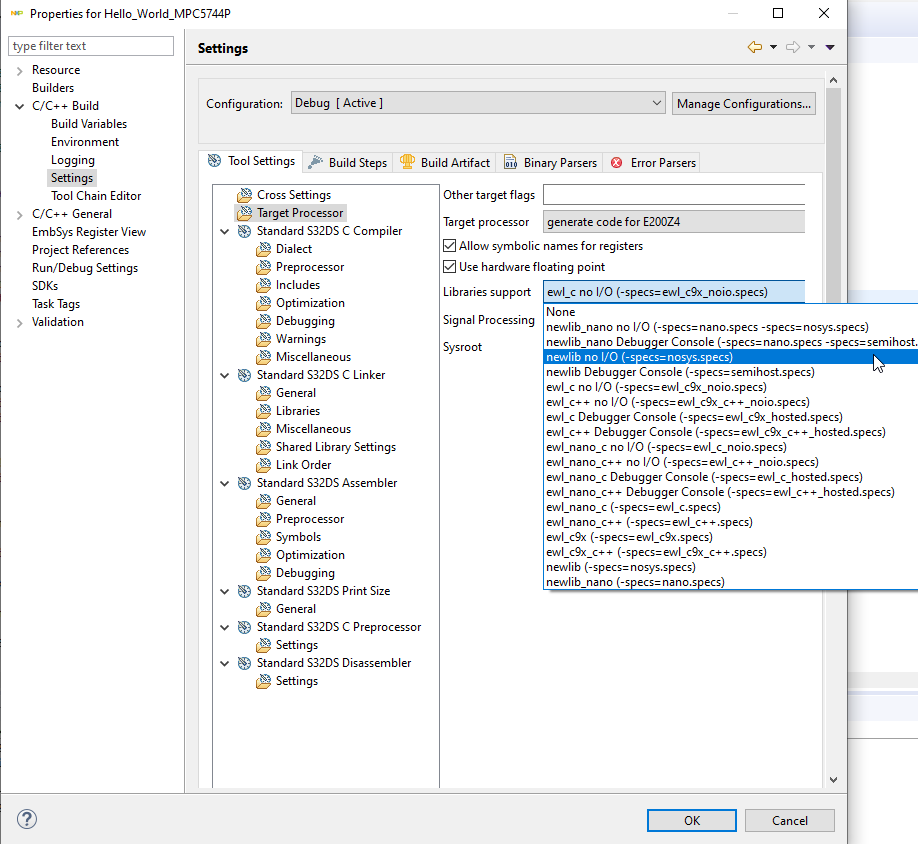Screen dimensions: 918x844
Task: Collapse the C/C++ Build tree node
Action: [20, 107]
